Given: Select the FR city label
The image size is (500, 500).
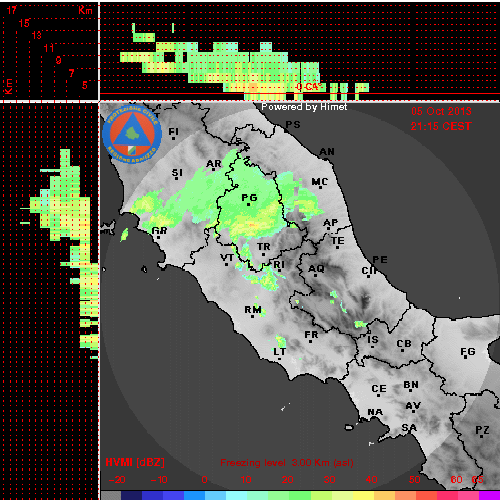Looking at the screenshot, I should click(311, 334).
